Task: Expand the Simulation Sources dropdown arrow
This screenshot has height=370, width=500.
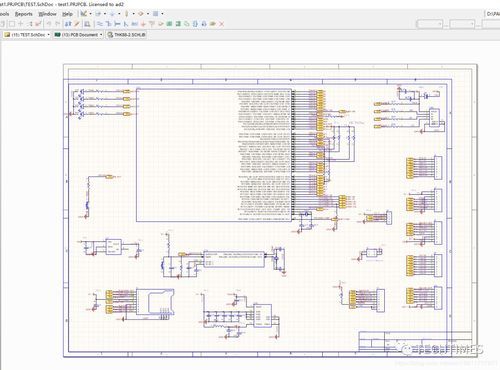Action: click(x=148, y=14)
